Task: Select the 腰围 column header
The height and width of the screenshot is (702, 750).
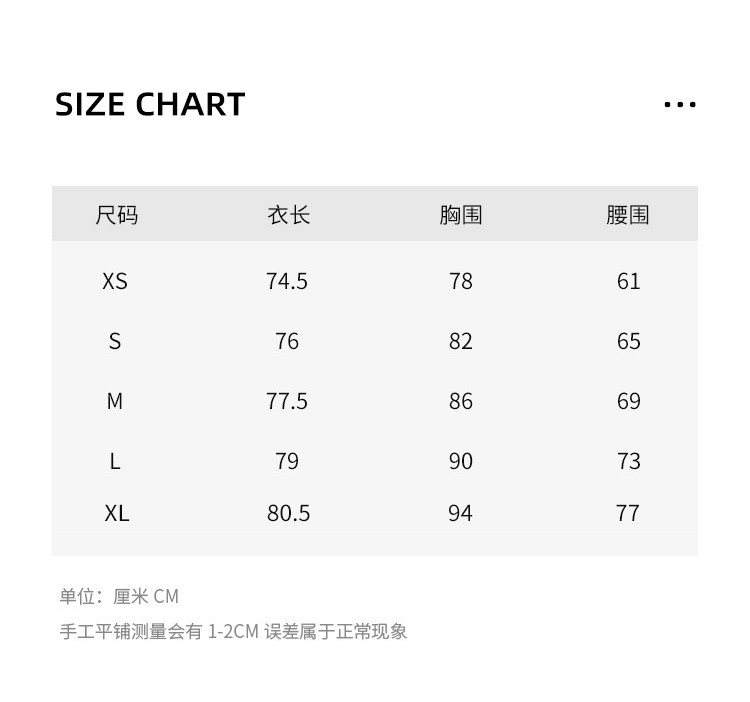Action: [x=628, y=214]
